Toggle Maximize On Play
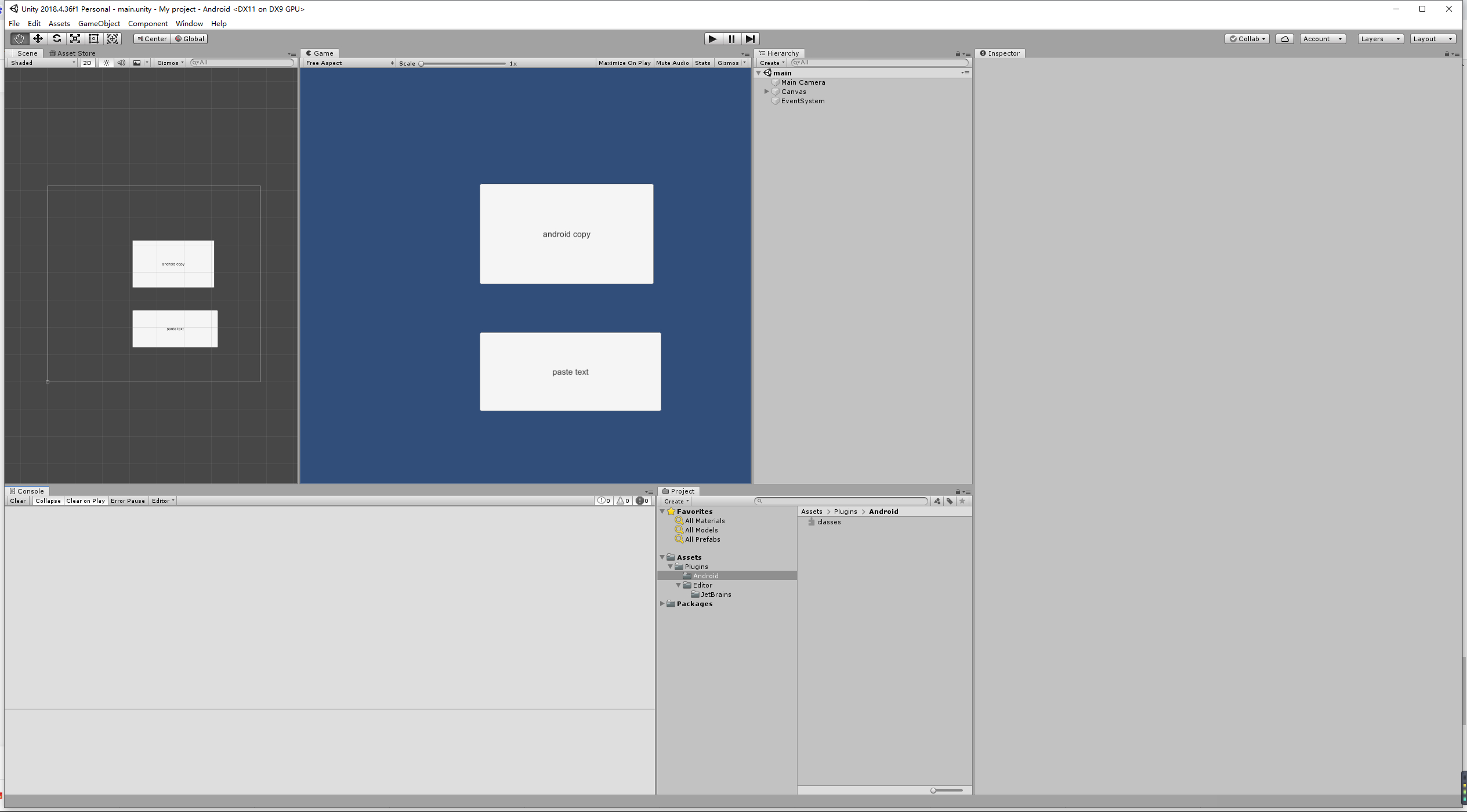 [x=624, y=63]
